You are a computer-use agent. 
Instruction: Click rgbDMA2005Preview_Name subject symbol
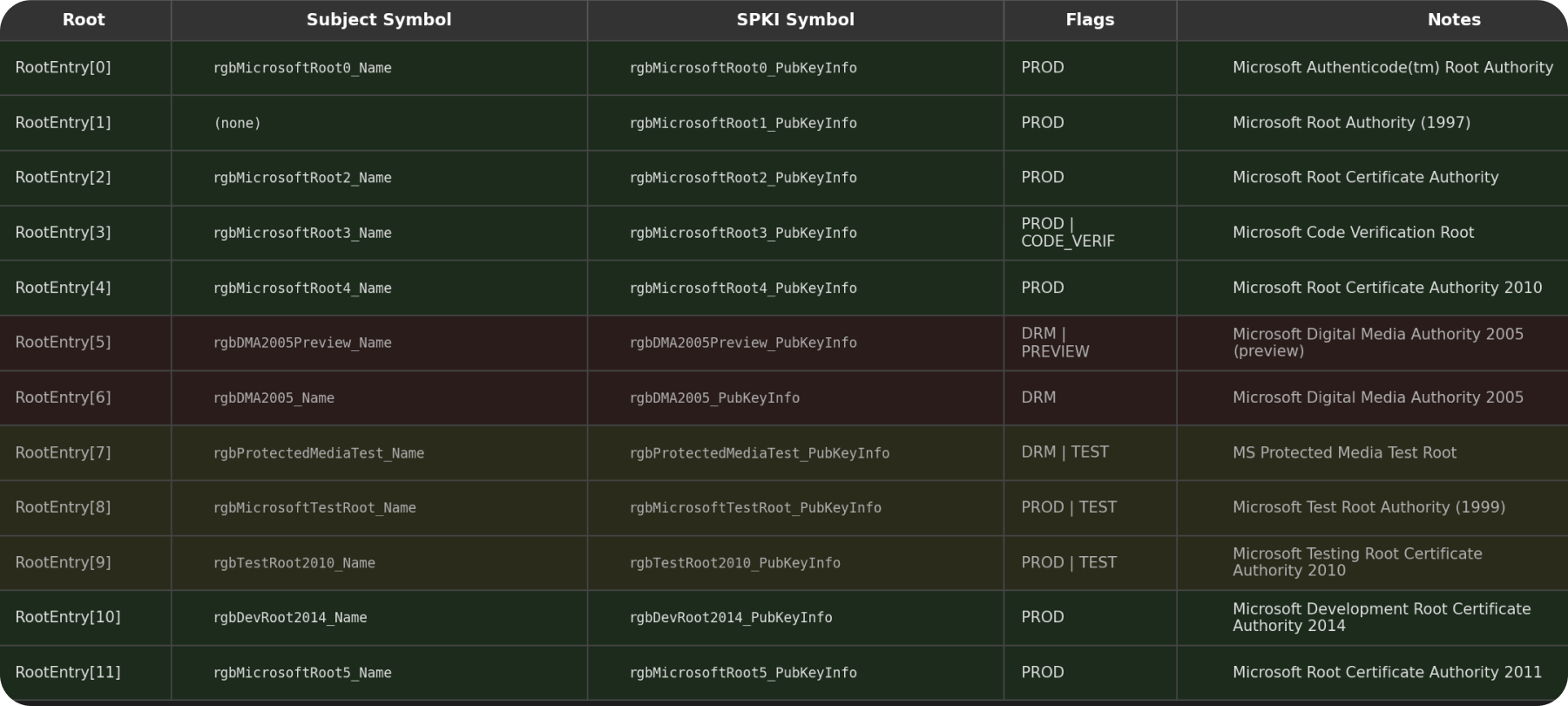point(302,343)
